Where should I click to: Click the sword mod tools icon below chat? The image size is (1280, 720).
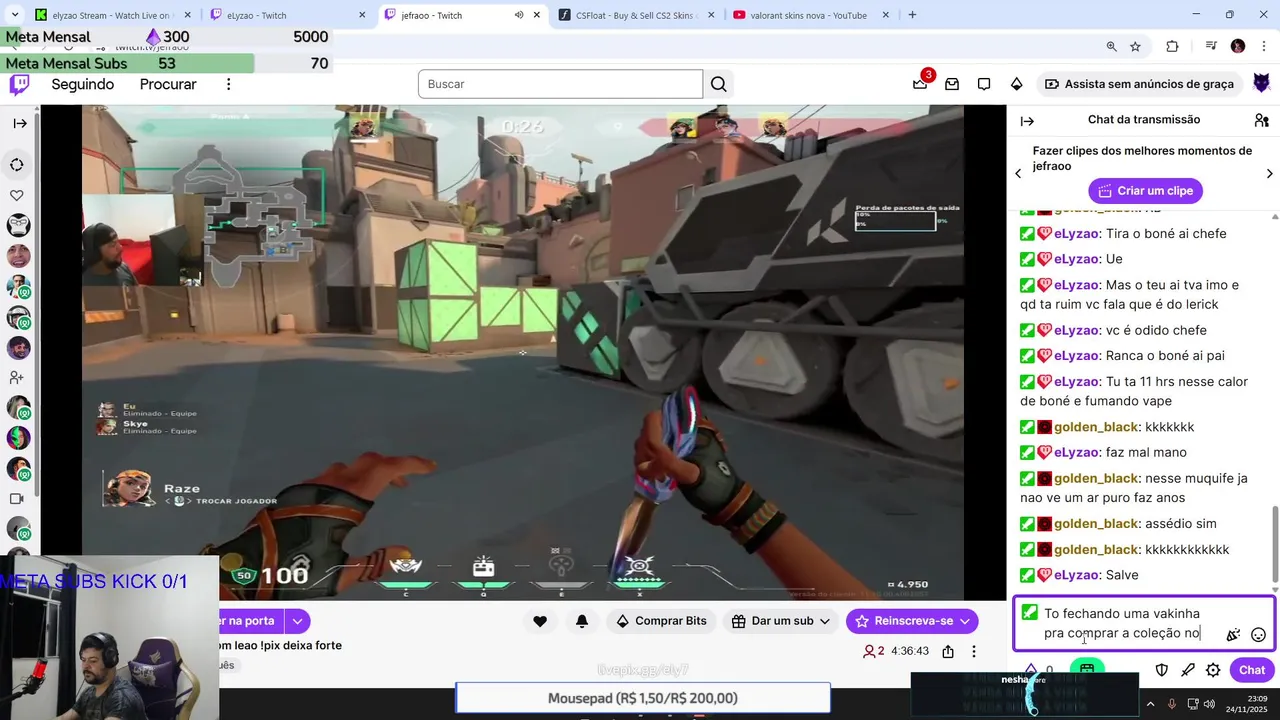tap(1188, 670)
